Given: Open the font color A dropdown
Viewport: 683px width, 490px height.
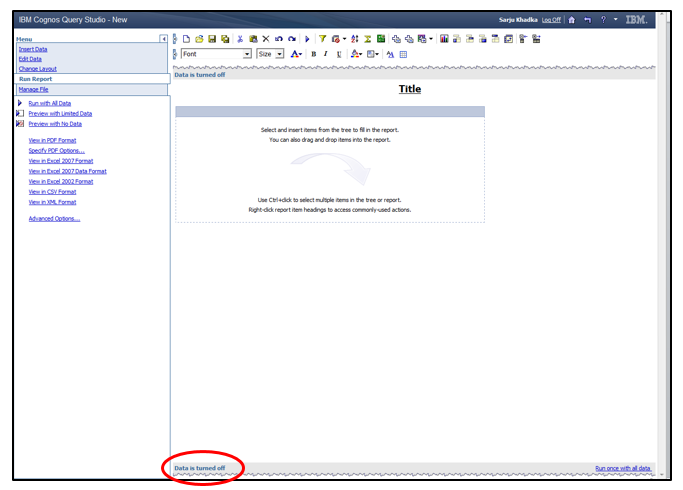Looking at the screenshot, I should 296,54.
